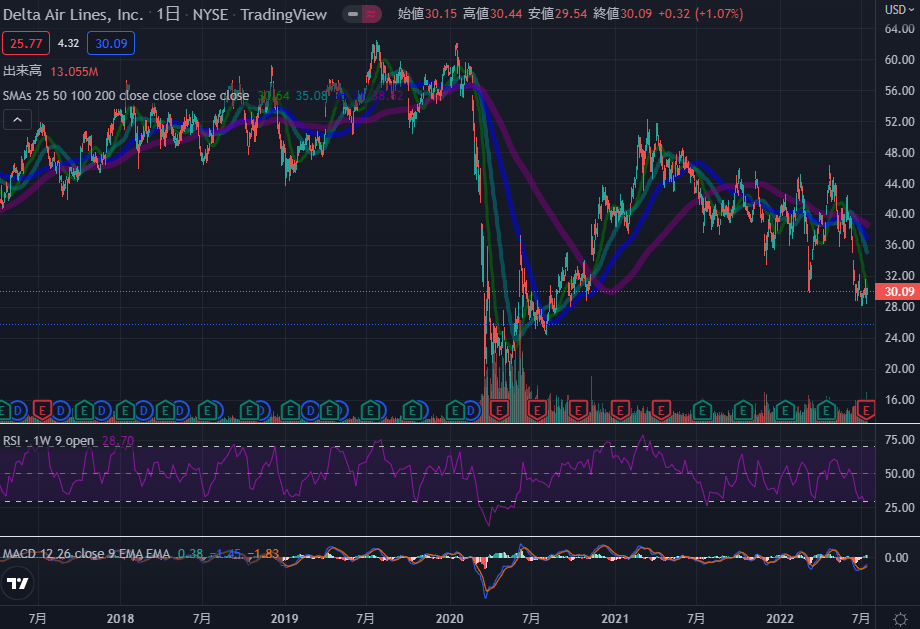This screenshot has width=920, height=629.
Task: Click the 安値 29.54 low value
Action: [x=557, y=13]
